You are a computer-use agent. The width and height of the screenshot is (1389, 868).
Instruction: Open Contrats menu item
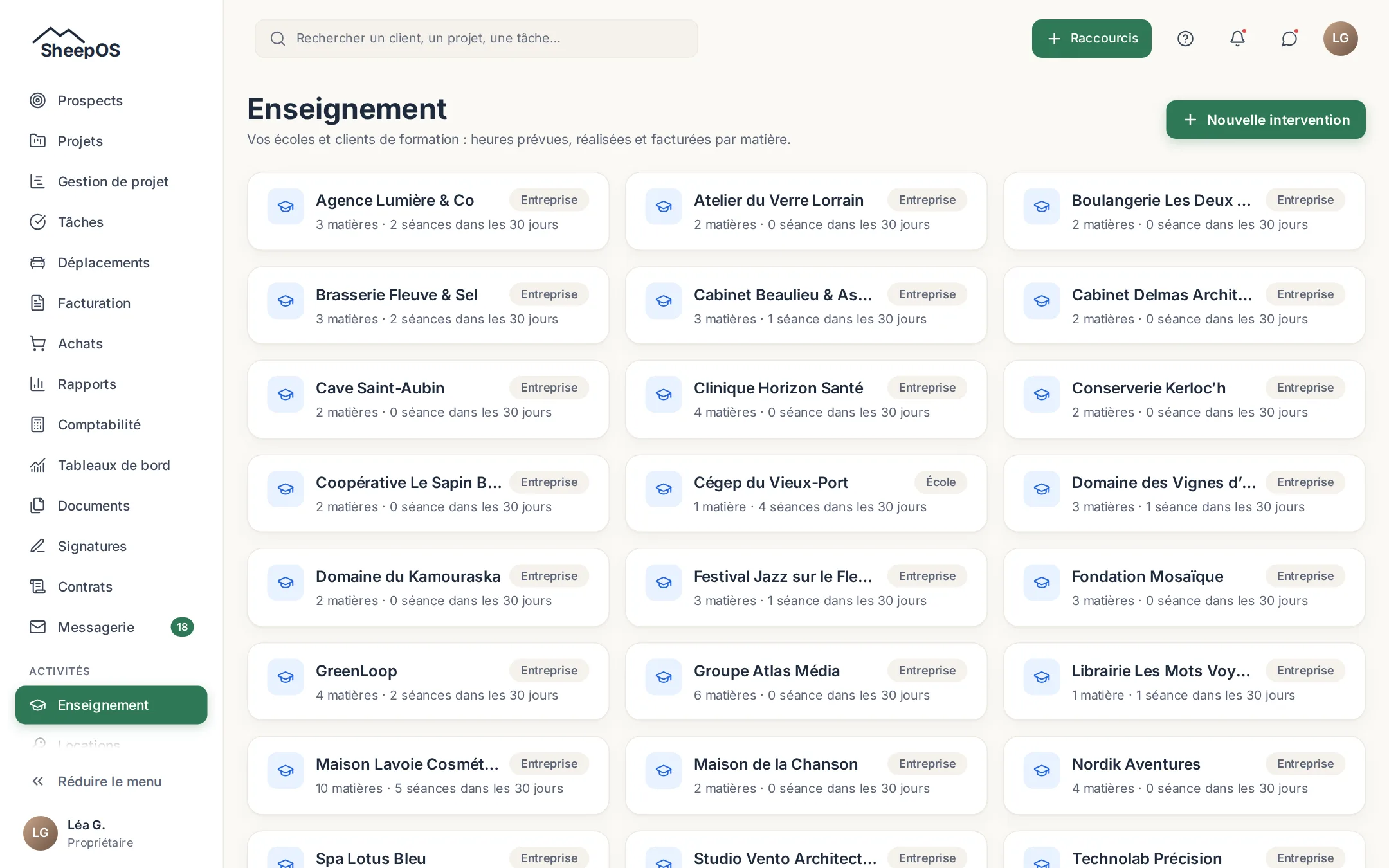(x=111, y=586)
